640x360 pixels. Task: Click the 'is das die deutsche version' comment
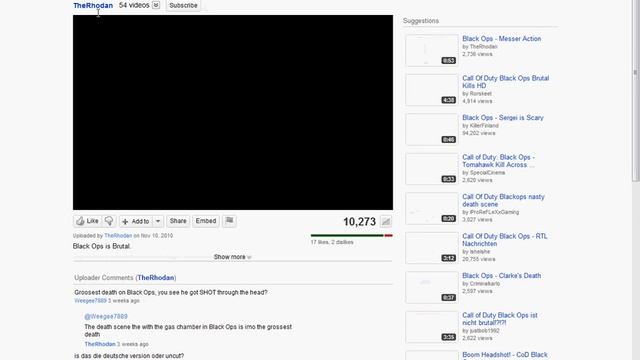[x=129, y=356]
